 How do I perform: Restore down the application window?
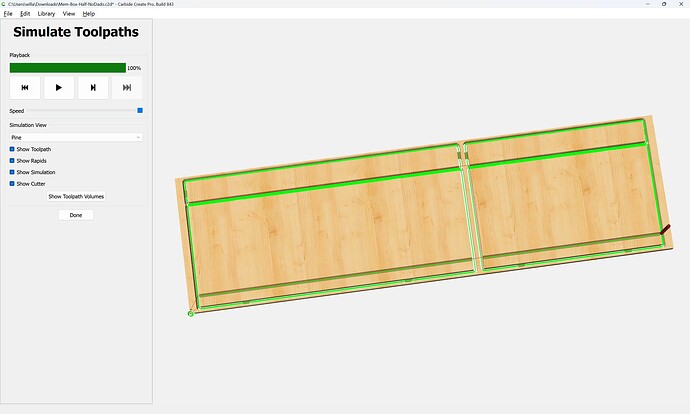pyautogui.click(x=664, y=4)
